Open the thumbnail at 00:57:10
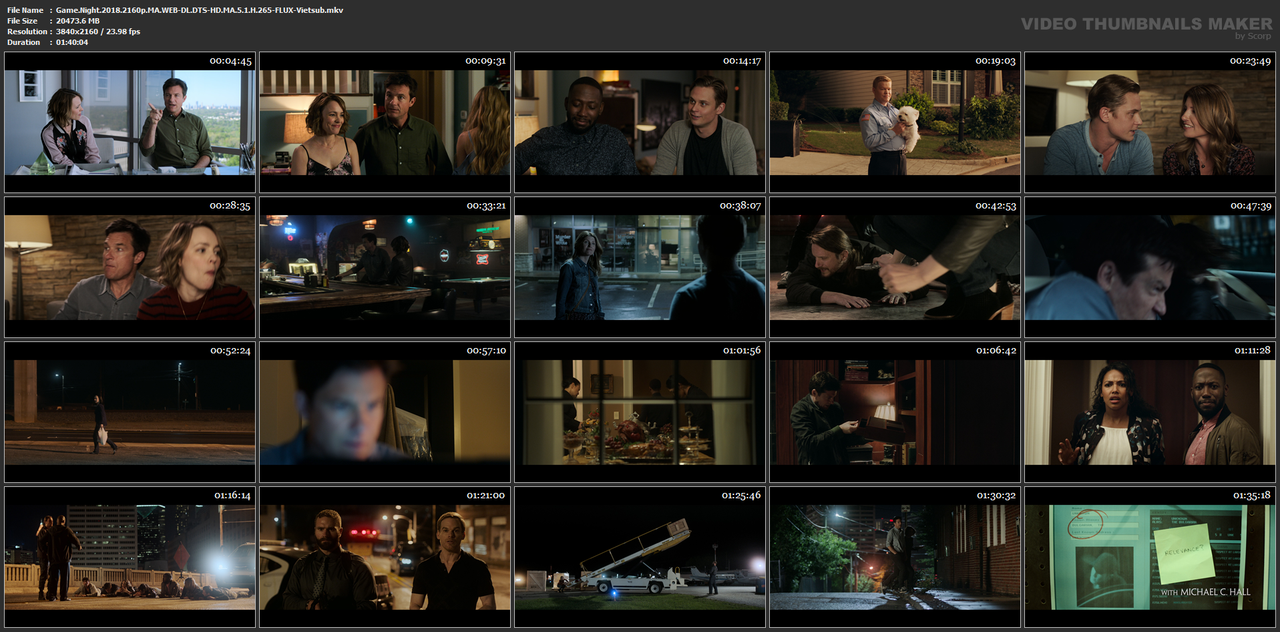This screenshot has height=632, width=1280. point(385,412)
